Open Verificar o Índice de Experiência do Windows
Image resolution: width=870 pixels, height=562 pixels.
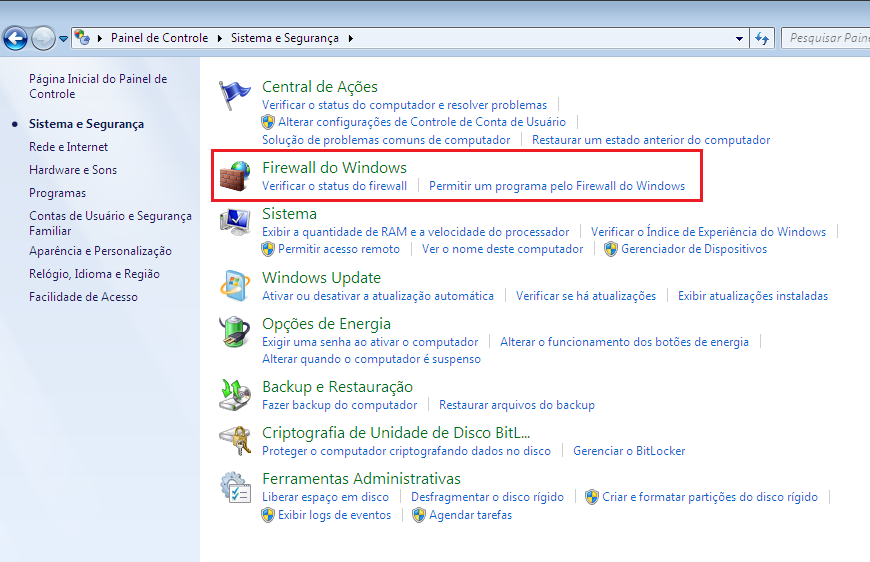tap(709, 232)
